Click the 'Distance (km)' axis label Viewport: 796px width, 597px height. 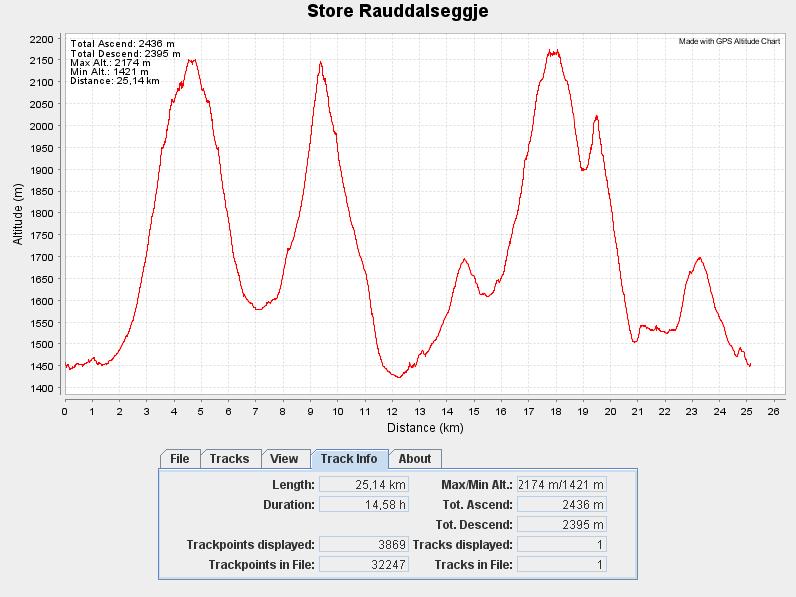425,428
